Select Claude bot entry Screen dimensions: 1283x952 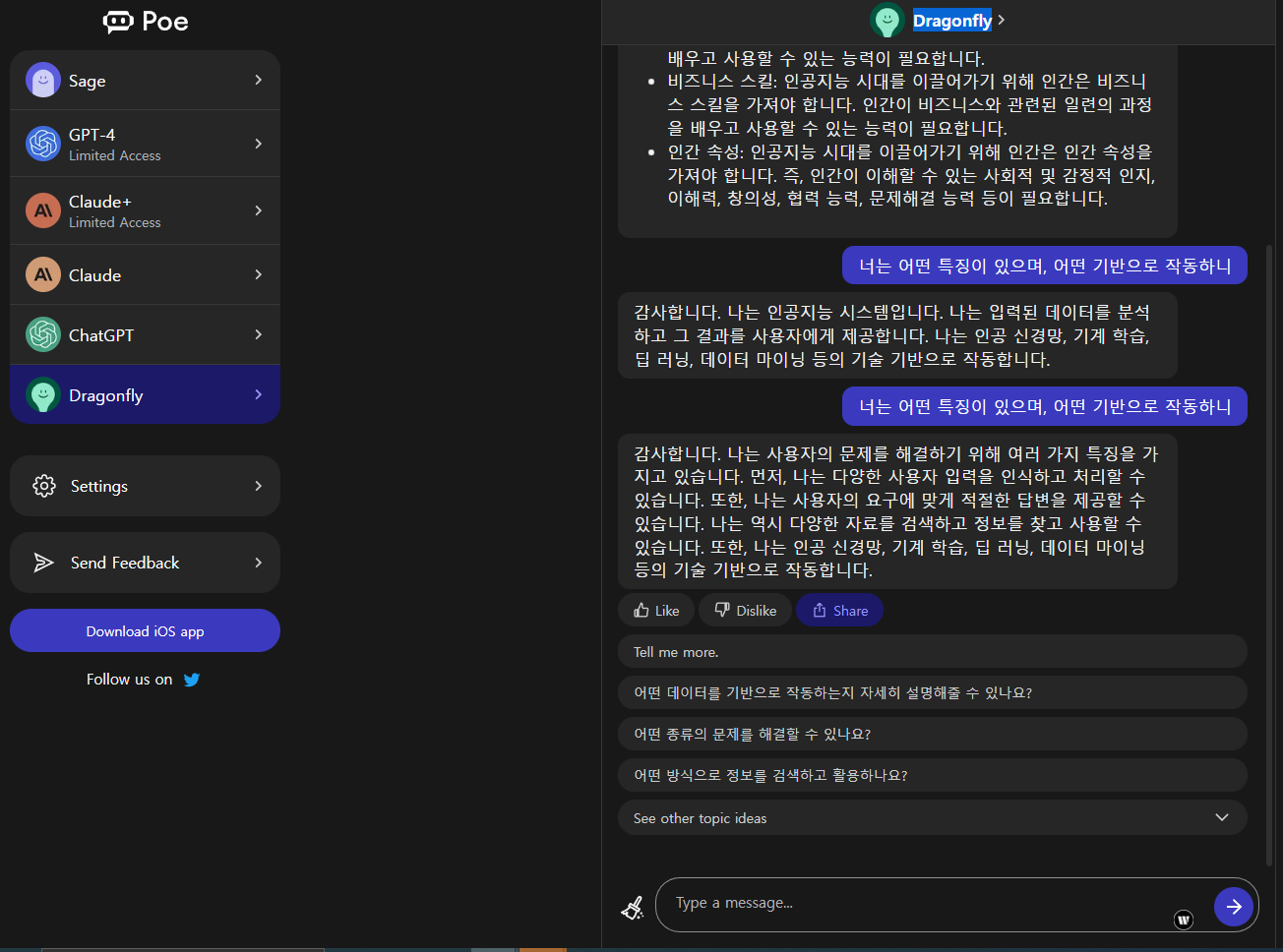tap(146, 275)
